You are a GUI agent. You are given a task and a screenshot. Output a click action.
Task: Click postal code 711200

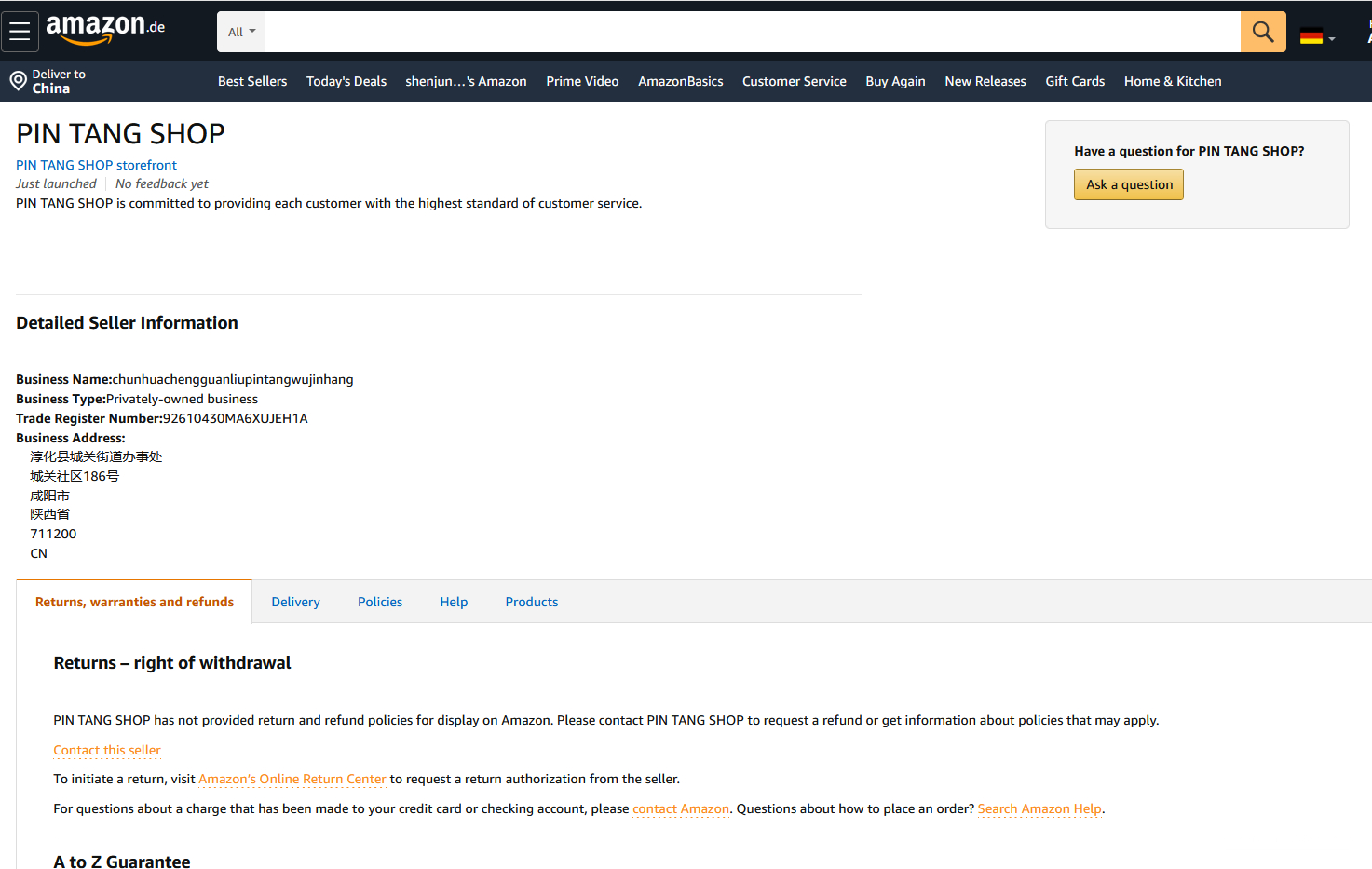pos(53,534)
